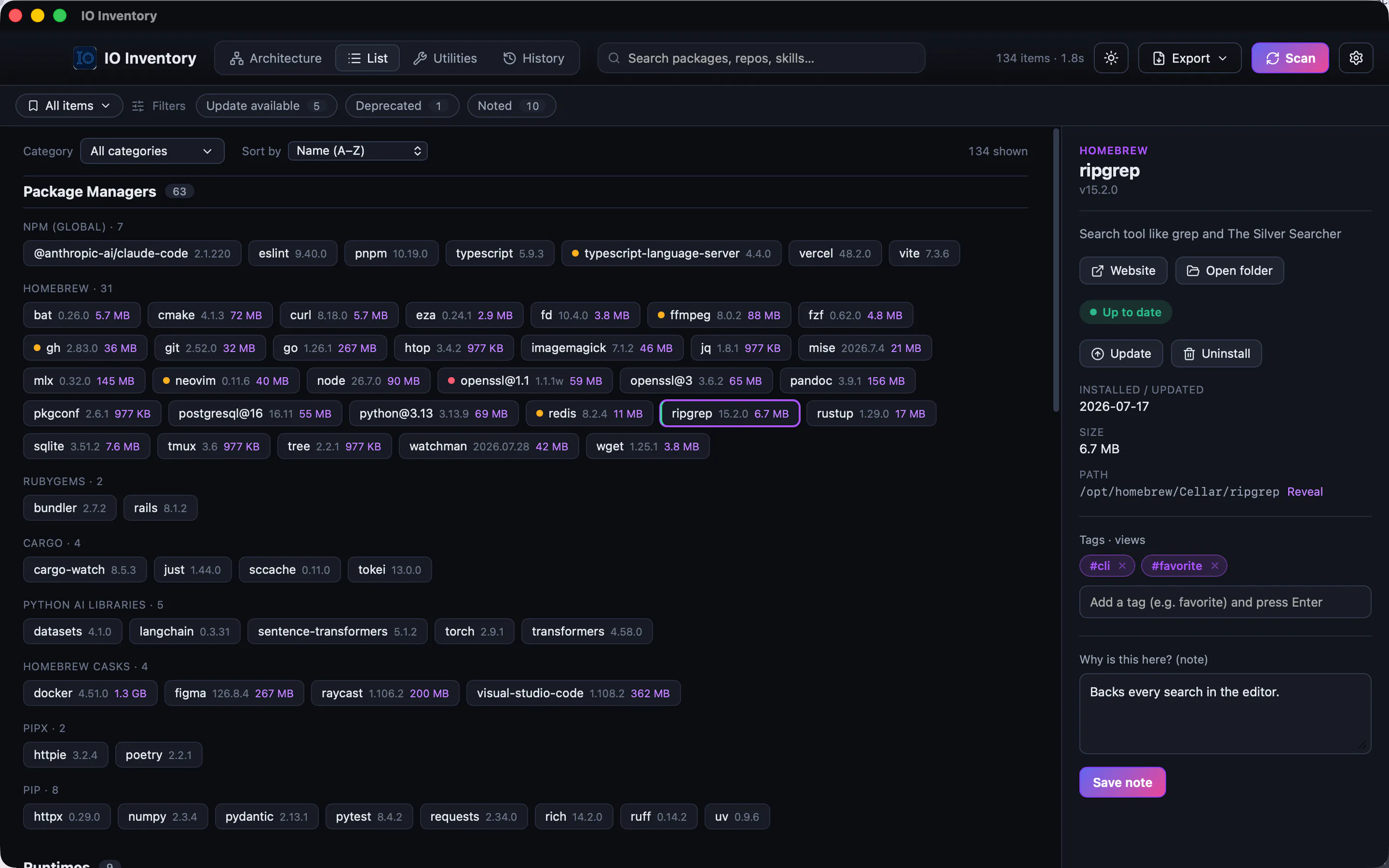The image size is (1389, 868).
Task: Select the pydantic pip chip
Action: tap(266, 816)
